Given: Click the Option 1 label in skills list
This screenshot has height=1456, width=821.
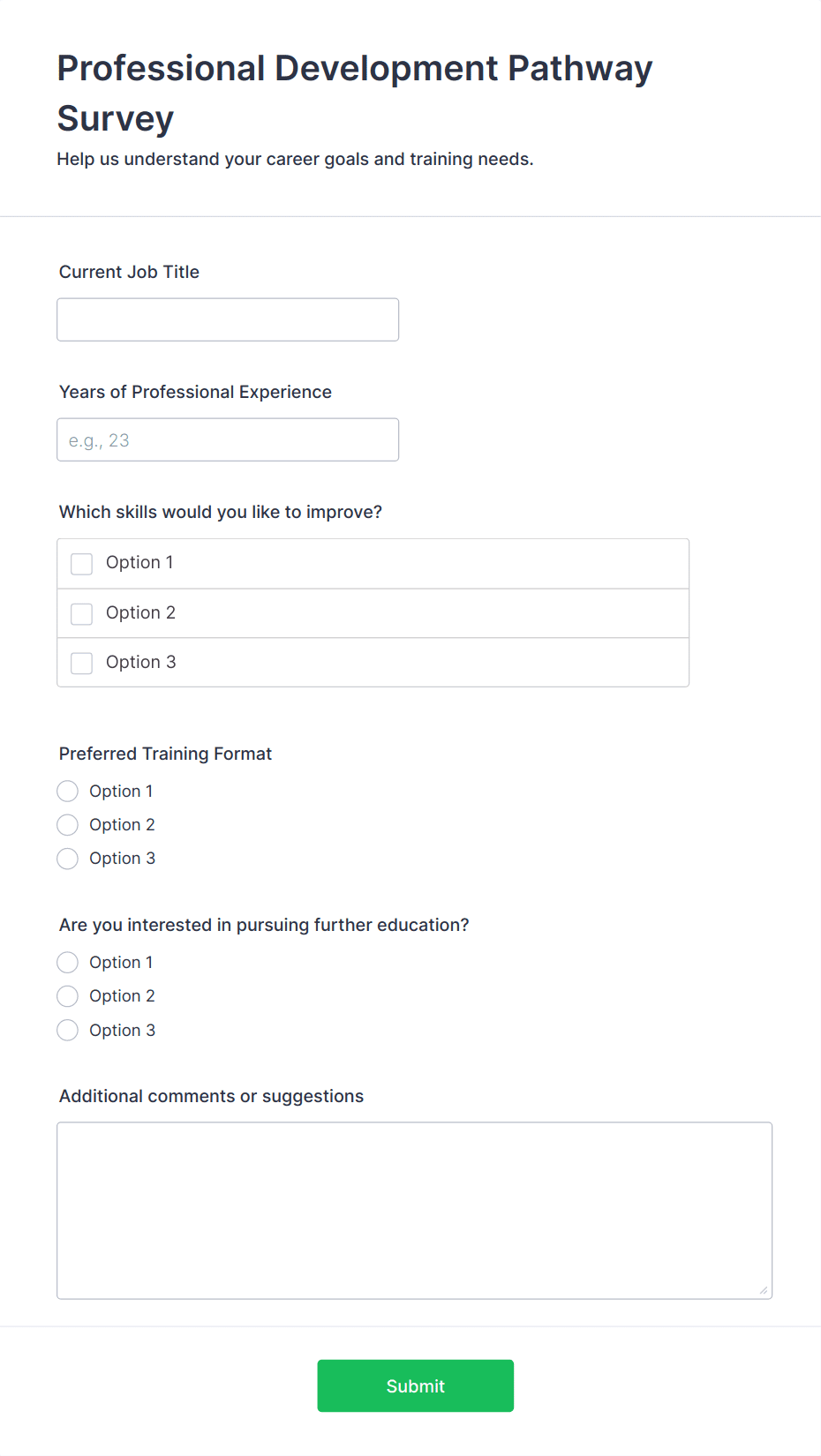Looking at the screenshot, I should 139,563.
